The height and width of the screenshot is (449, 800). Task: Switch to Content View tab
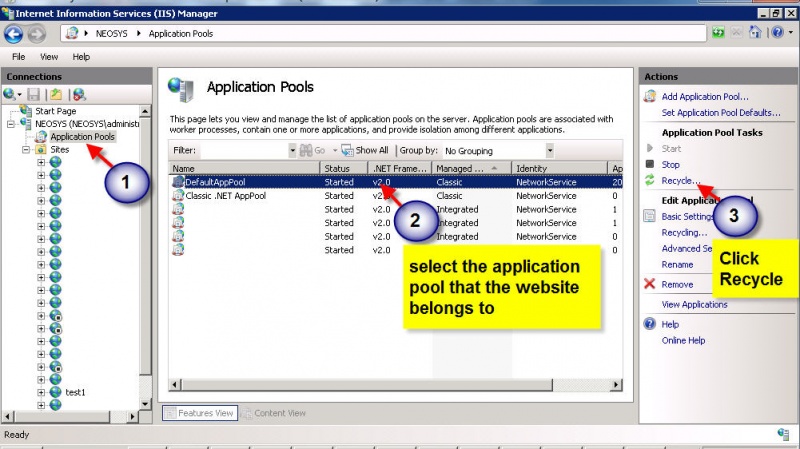click(x=273, y=413)
